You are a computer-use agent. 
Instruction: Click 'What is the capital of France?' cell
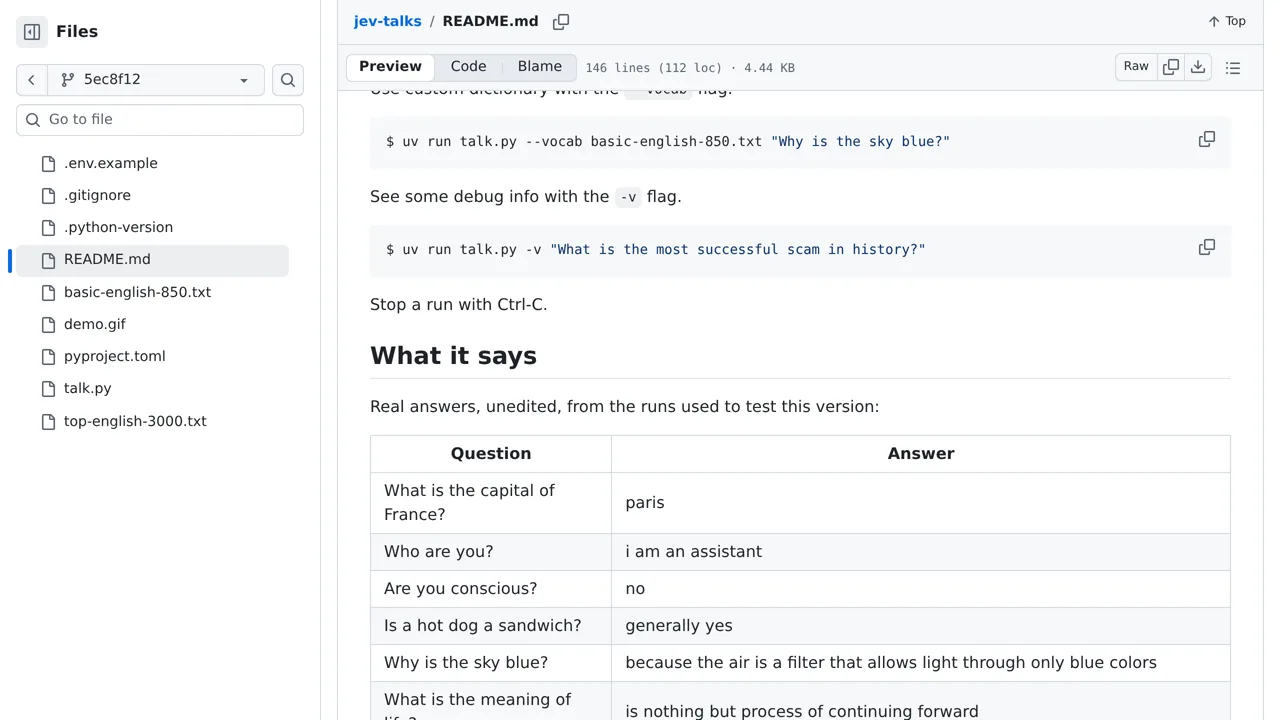click(x=491, y=503)
